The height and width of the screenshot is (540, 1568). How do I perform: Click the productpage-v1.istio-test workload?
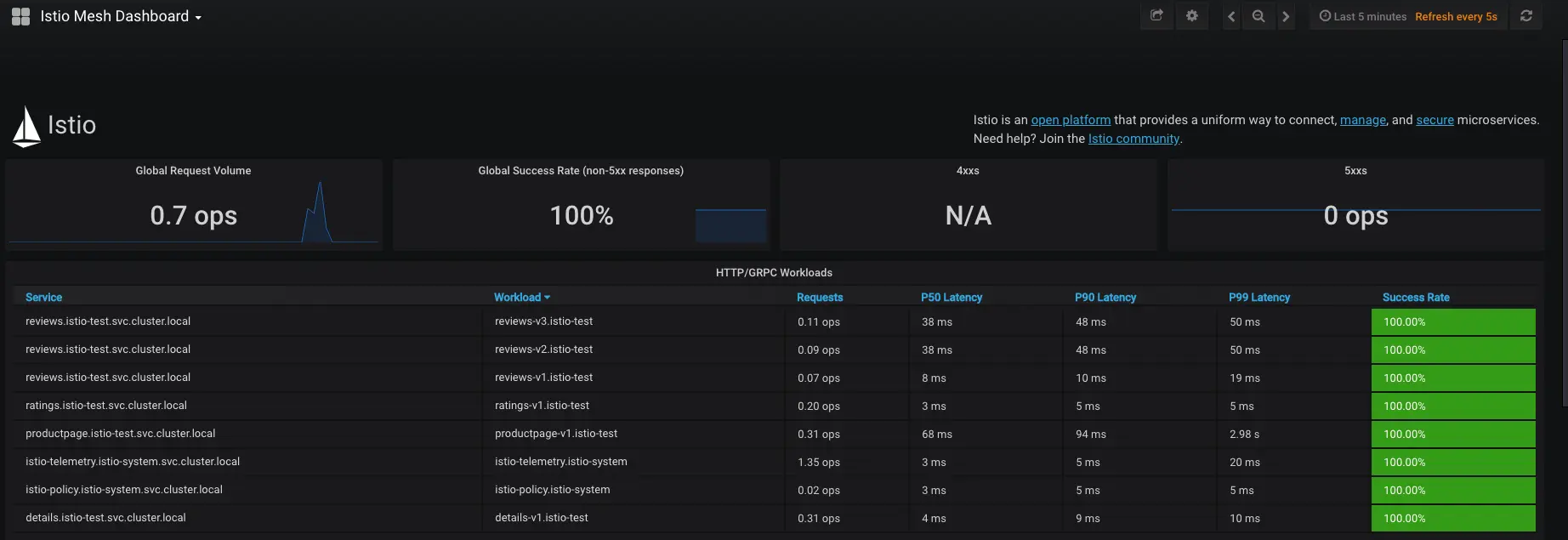coord(556,434)
